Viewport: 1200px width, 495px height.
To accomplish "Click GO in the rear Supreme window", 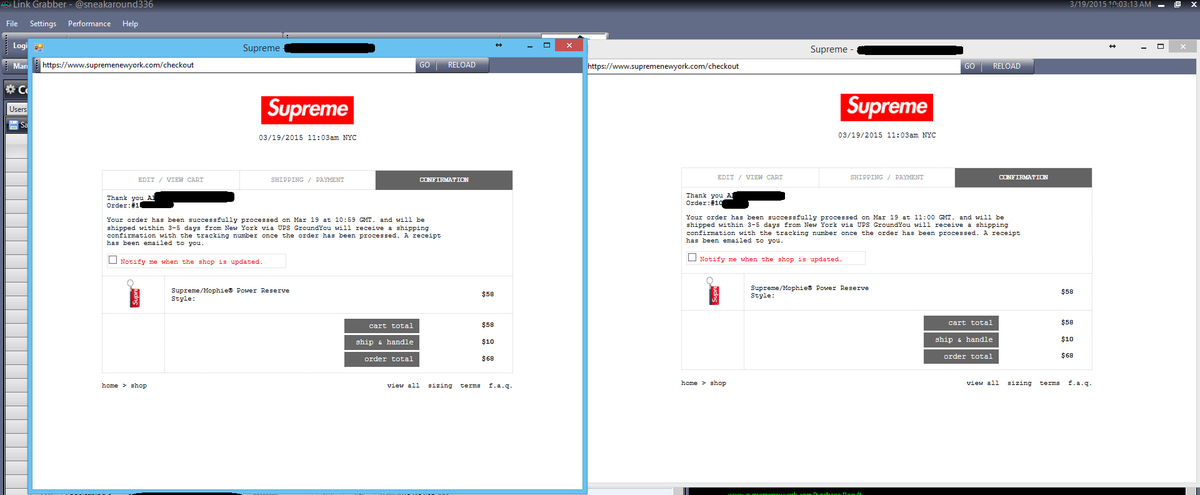I will (969, 66).
